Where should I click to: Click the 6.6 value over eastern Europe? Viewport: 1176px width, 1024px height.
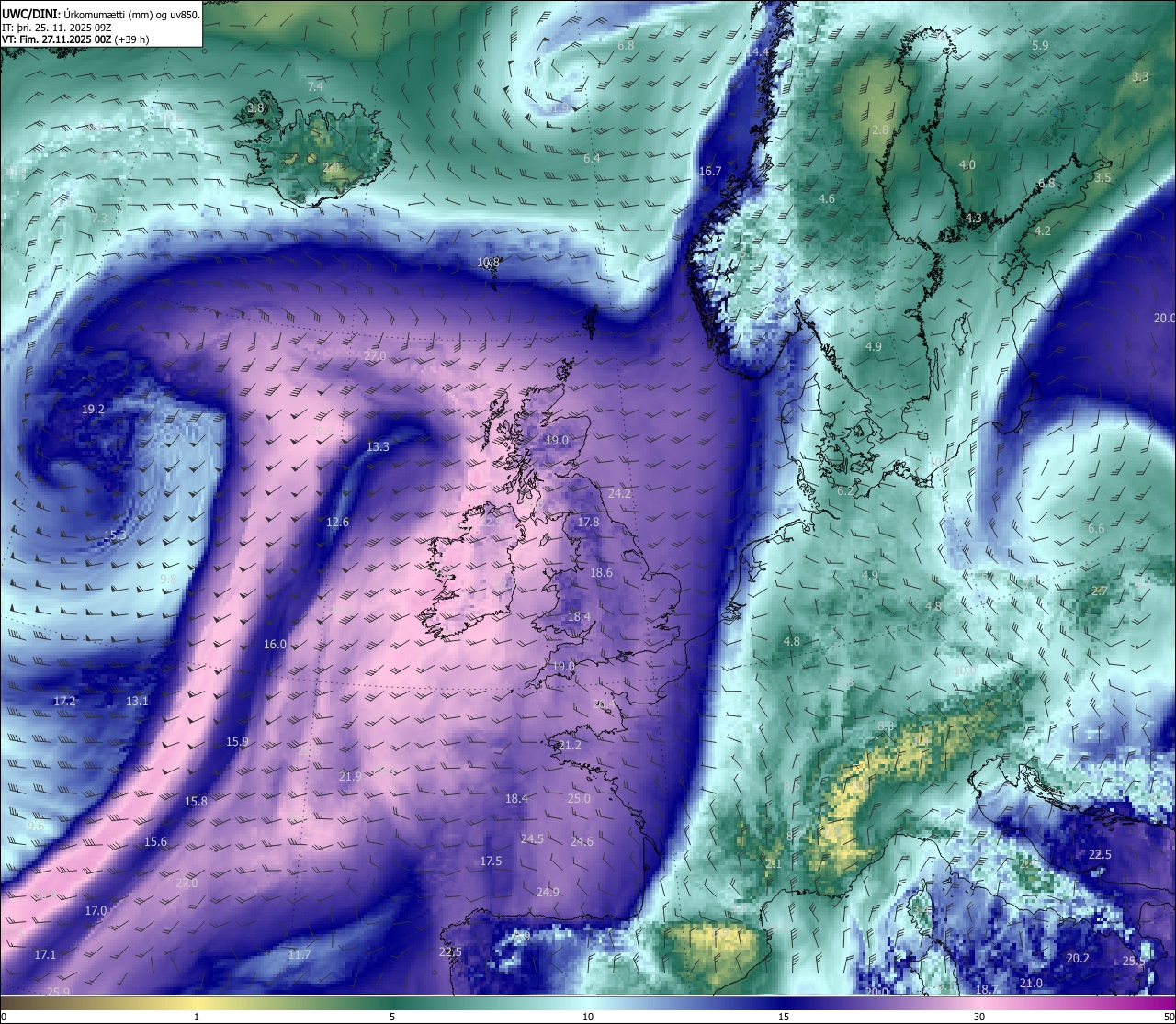pos(1096,529)
